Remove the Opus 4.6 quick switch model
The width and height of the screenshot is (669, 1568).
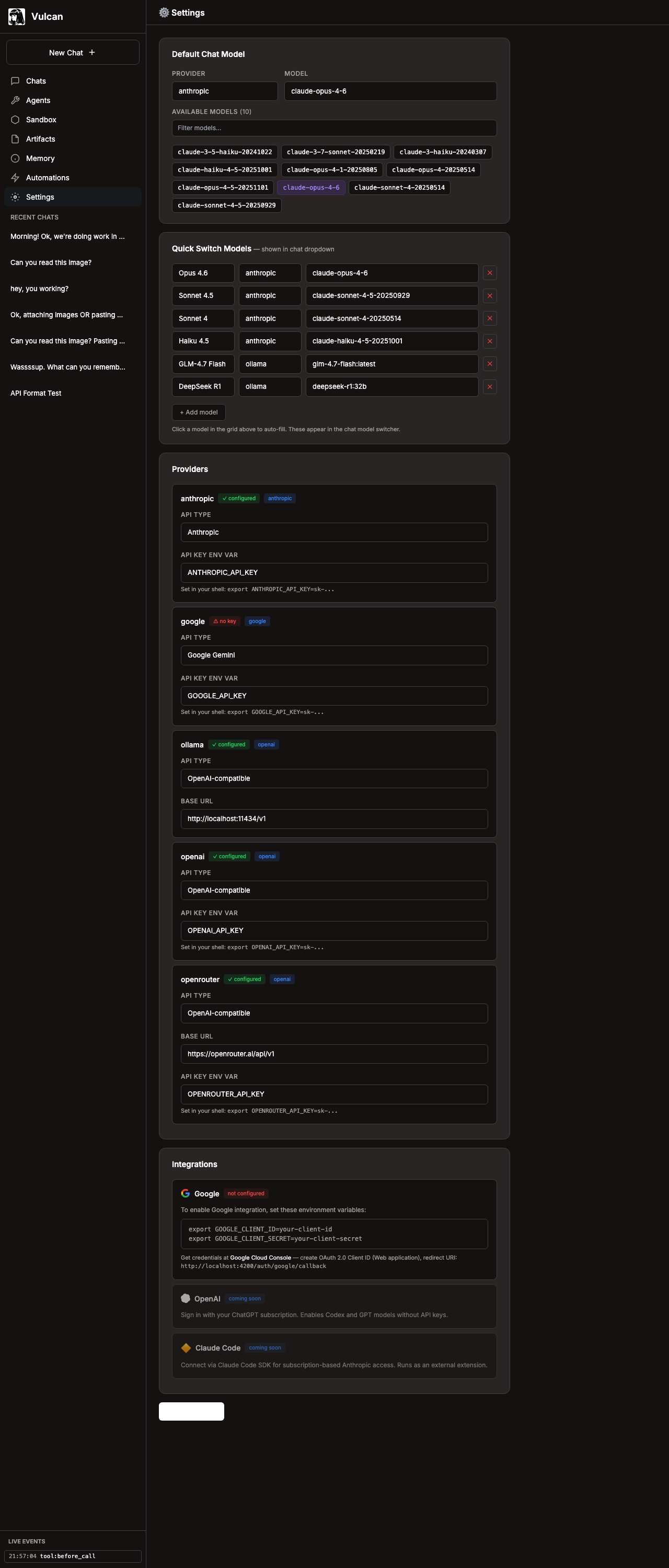(489, 273)
